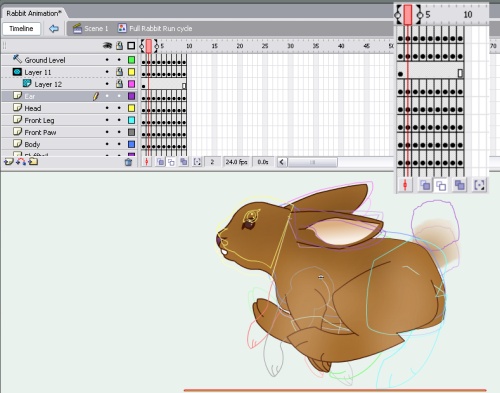Lock the Ground Level layer
The width and height of the screenshot is (500, 393).
click(119, 60)
